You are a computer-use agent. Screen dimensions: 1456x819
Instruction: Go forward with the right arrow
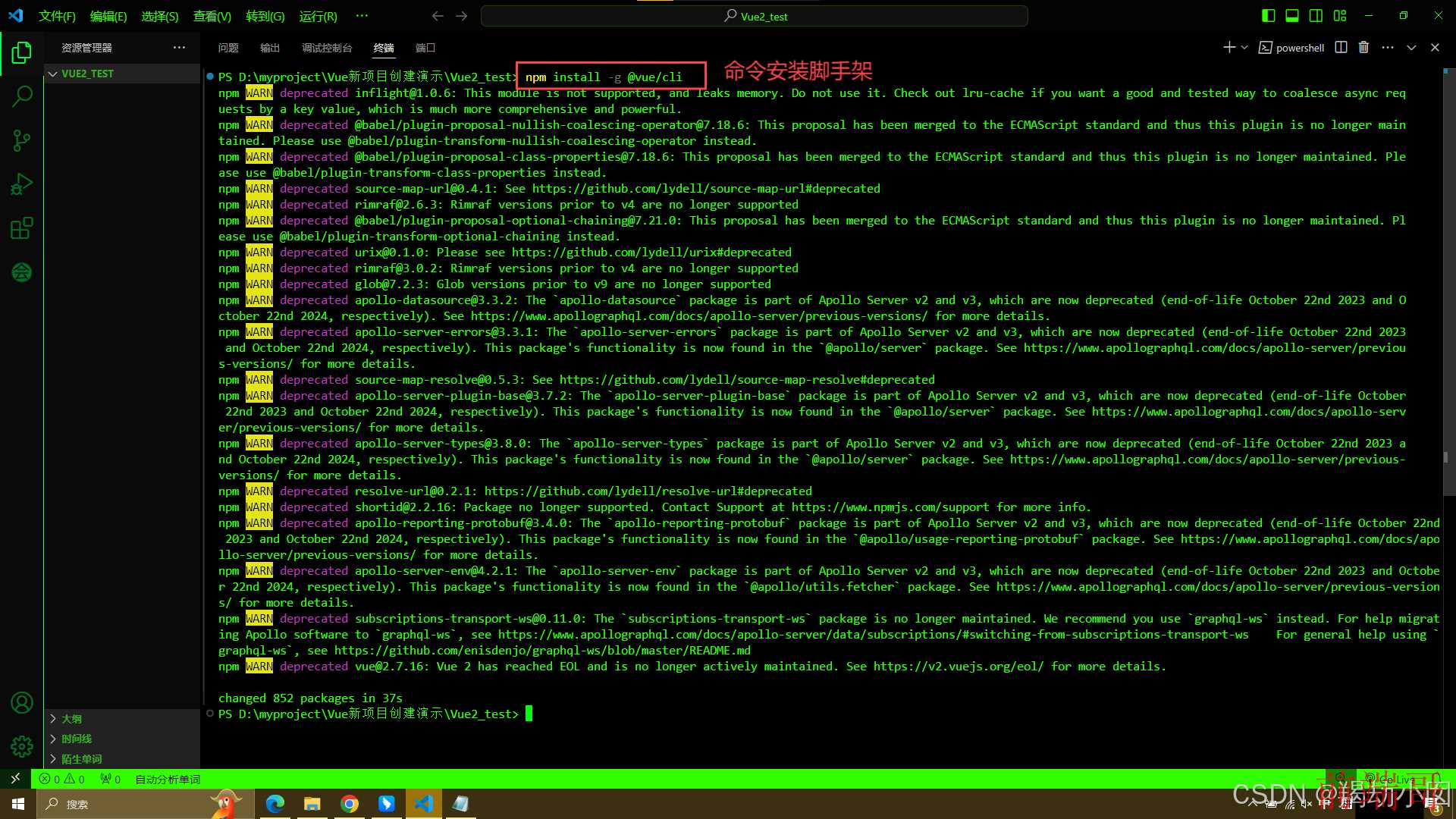pos(462,16)
